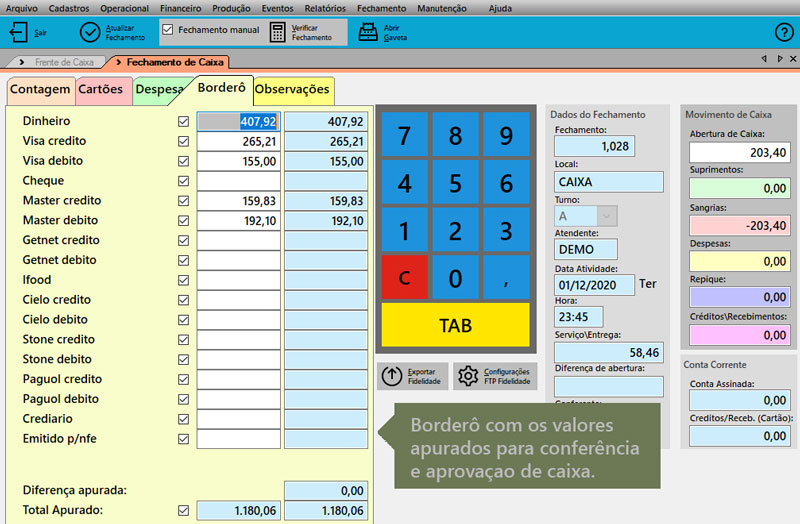Click the Local field CAIXA
The image size is (800, 524).
coord(609,182)
